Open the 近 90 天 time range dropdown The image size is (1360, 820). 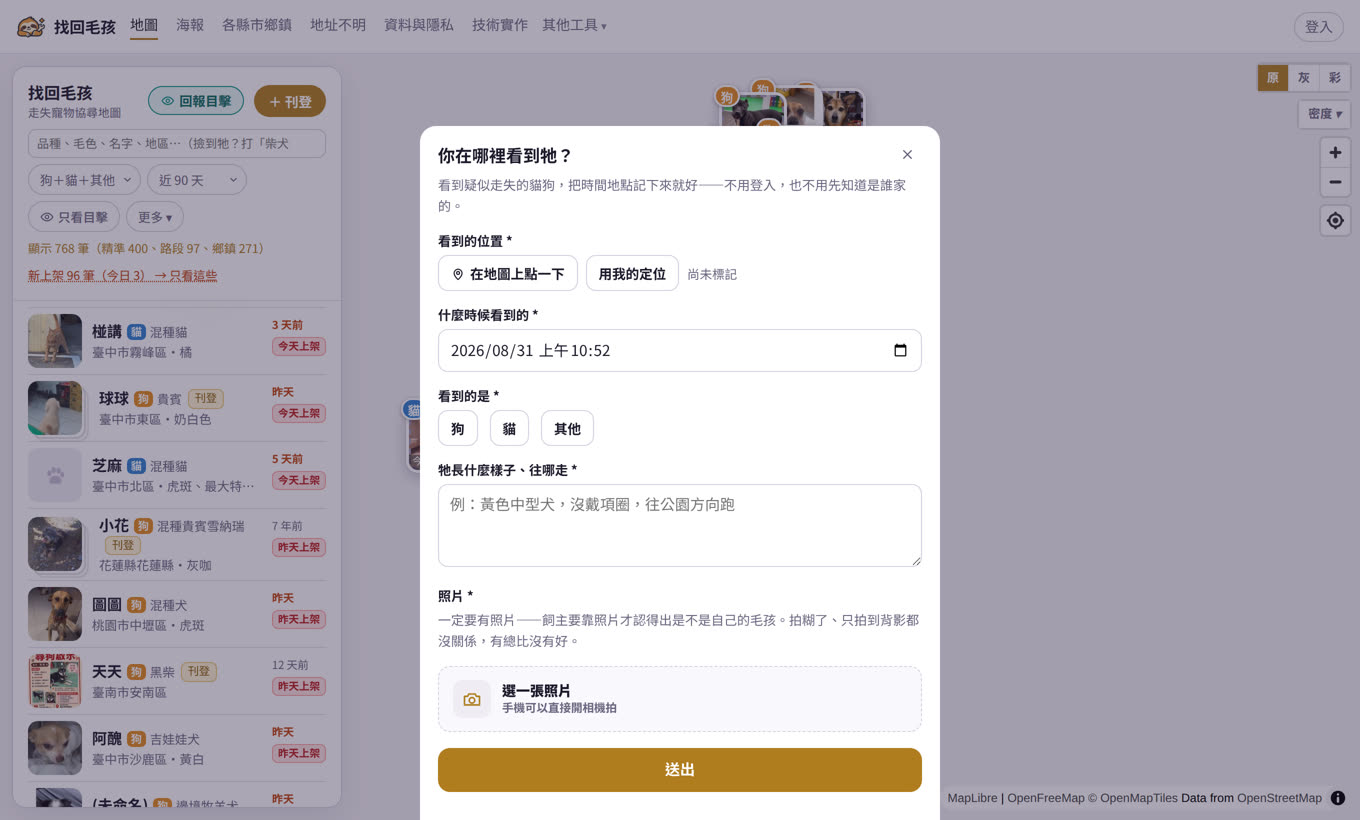click(196, 180)
